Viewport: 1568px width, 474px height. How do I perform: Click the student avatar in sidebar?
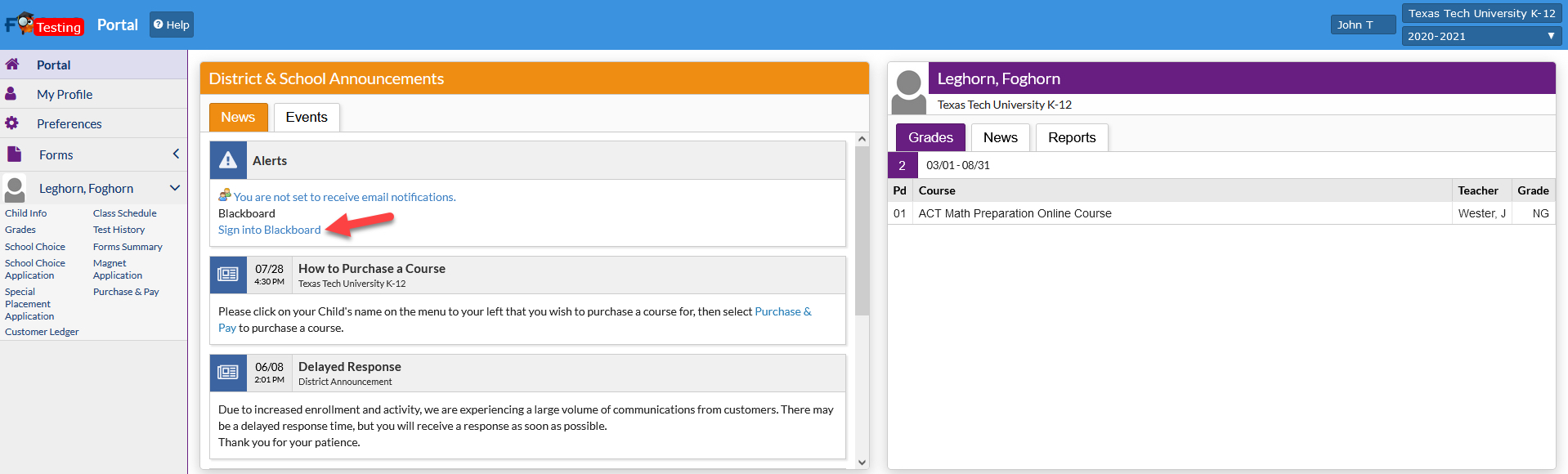pyautogui.click(x=15, y=189)
